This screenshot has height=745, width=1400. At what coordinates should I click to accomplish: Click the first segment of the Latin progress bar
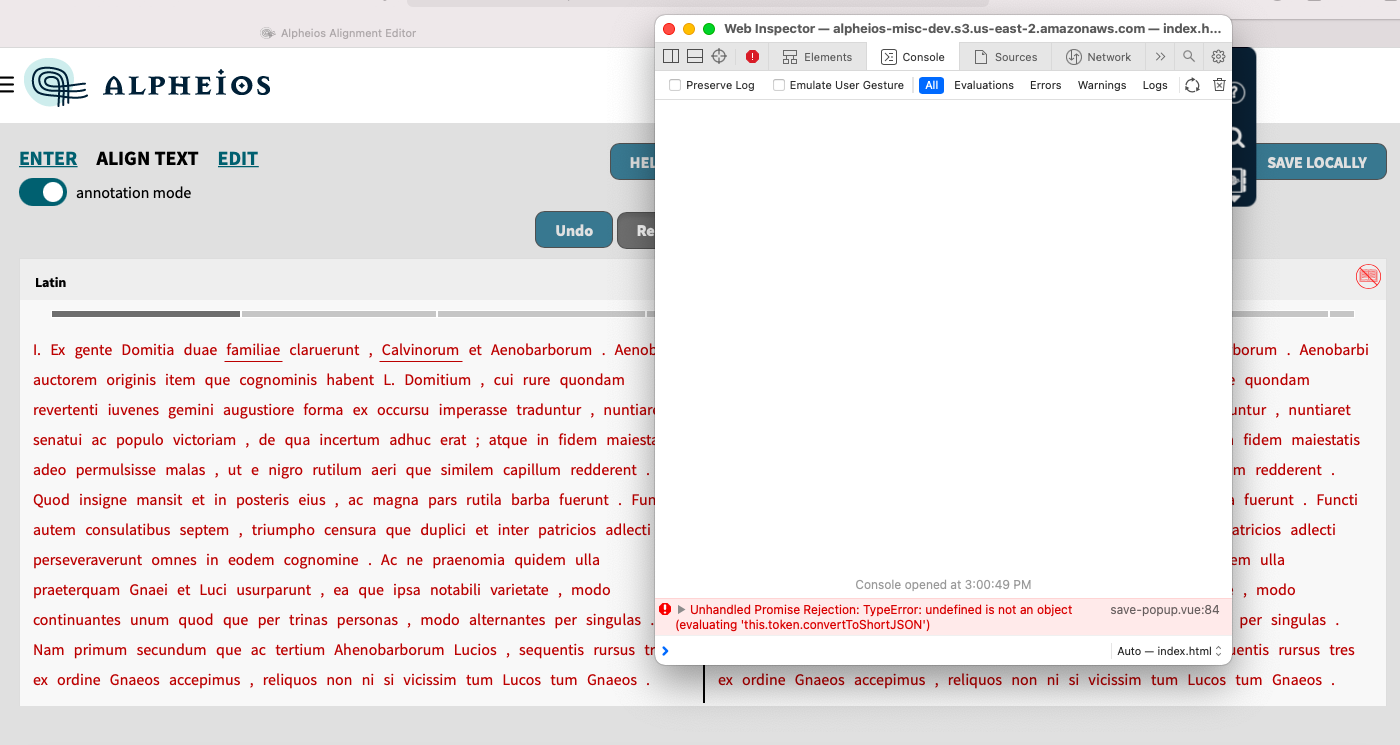point(145,313)
